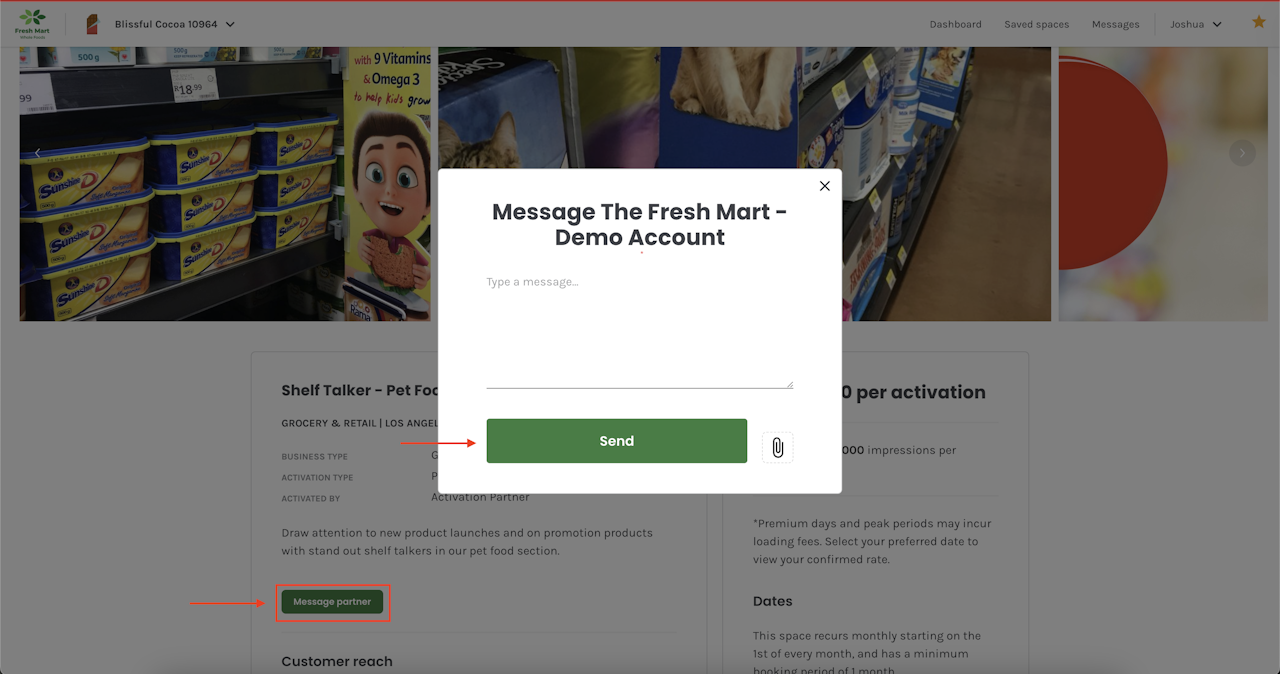Click the gold star icon in header
The image size is (1280, 674).
[1259, 22]
